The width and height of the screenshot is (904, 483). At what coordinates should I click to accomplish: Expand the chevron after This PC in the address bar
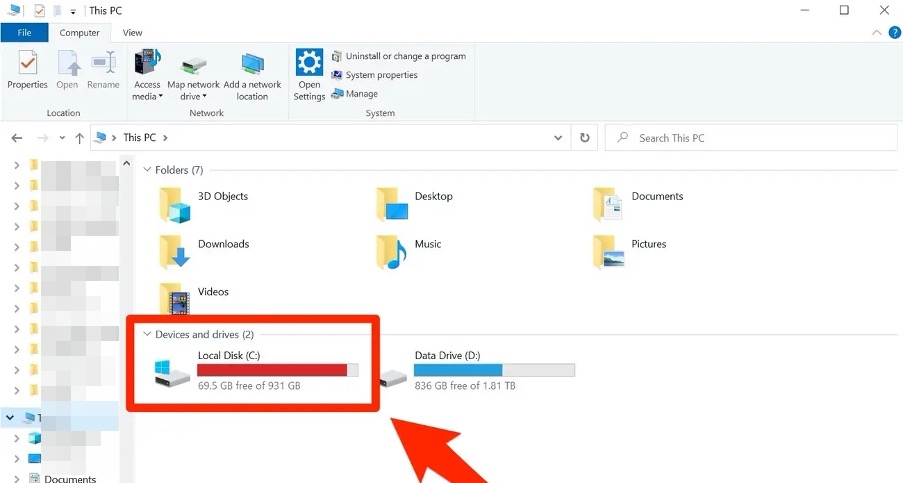coord(165,138)
